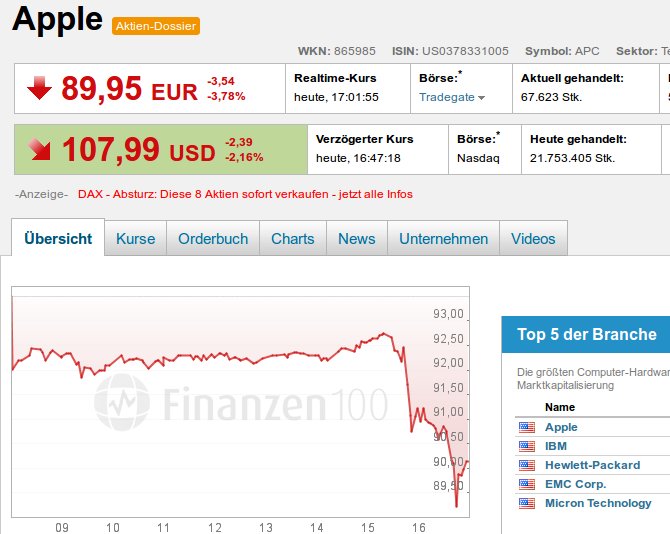Open the Orderbuch tab

click(213, 239)
